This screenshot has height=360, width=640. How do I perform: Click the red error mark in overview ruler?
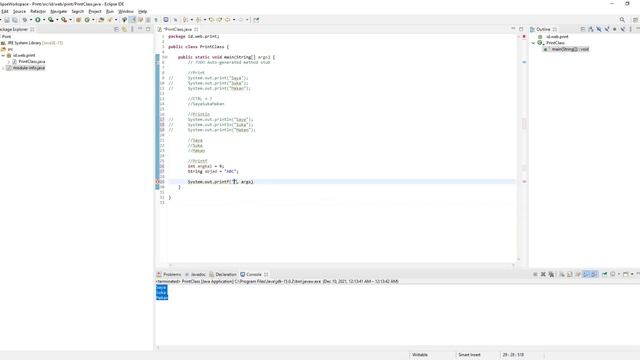click(x=524, y=182)
